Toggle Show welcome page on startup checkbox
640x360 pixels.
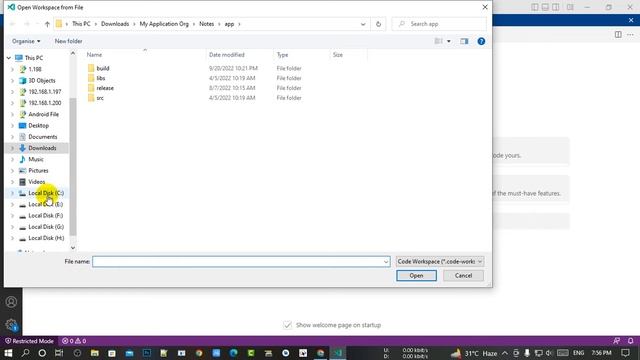point(287,325)
